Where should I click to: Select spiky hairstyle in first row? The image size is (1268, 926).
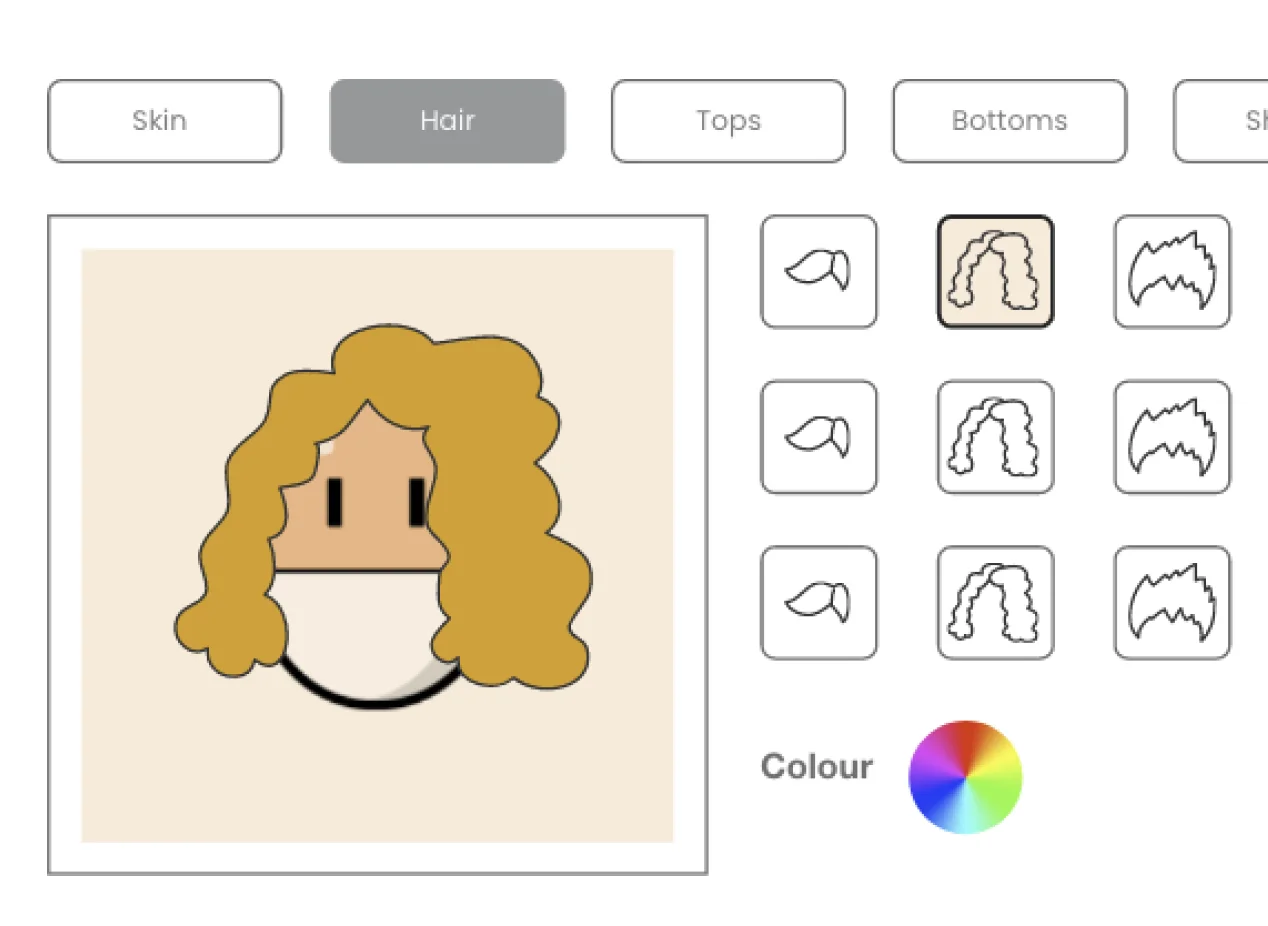[x=1172, y=272]
